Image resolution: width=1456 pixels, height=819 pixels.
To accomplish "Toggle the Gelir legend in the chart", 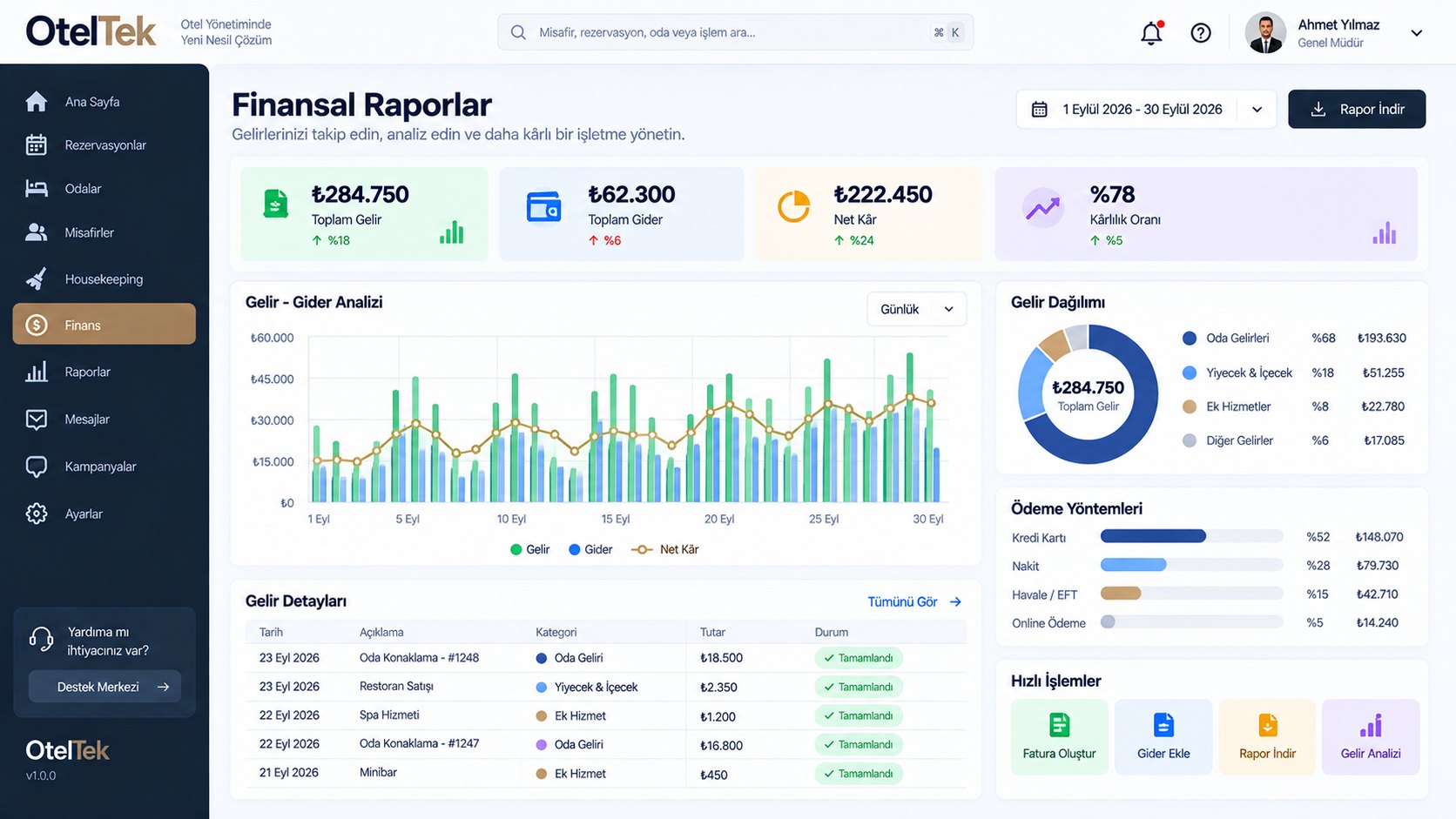I will [x=529, y=549].
